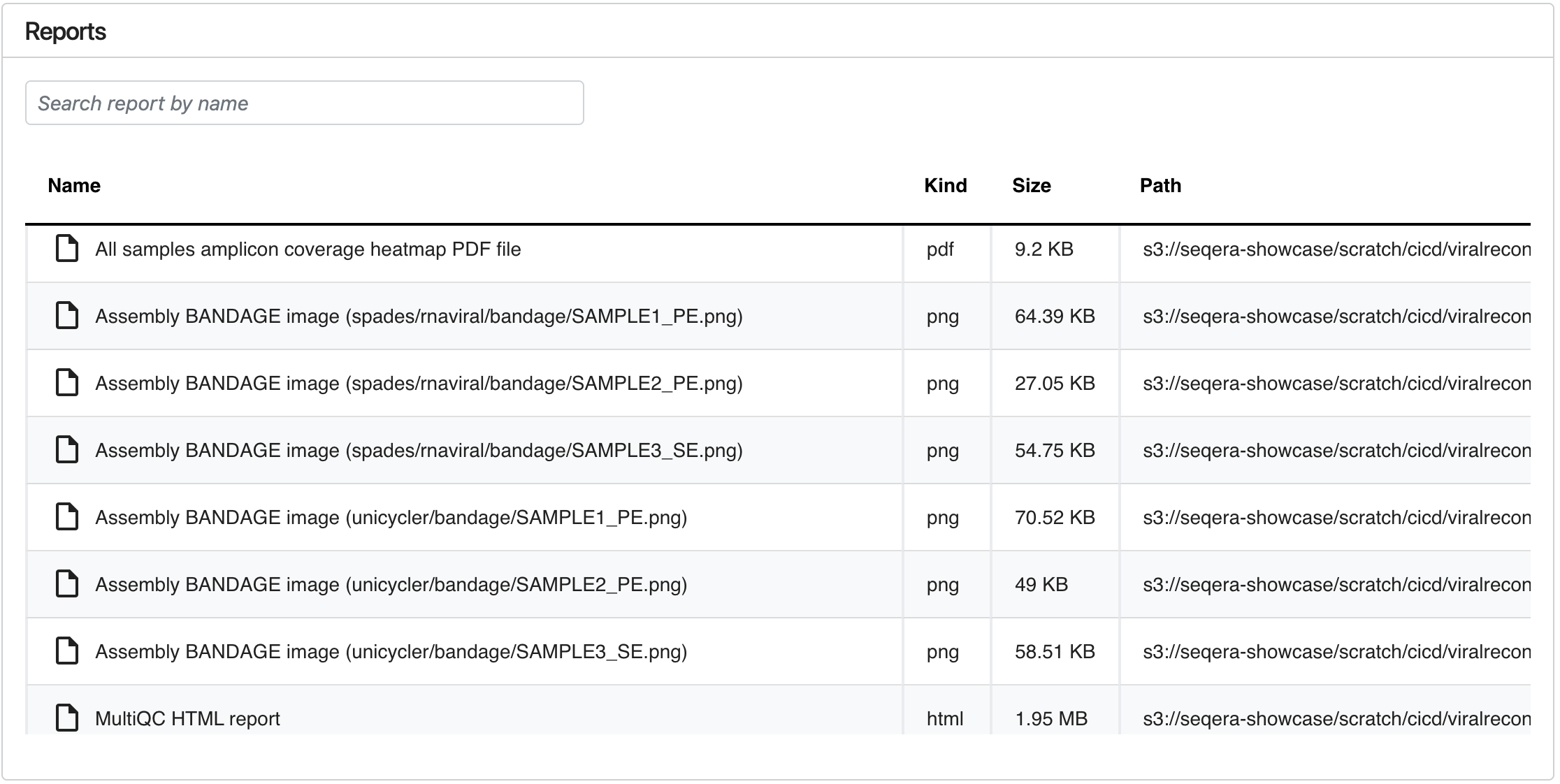
Task: Click the MultiQC HTML report file icon
Action: tap(66, 718)
